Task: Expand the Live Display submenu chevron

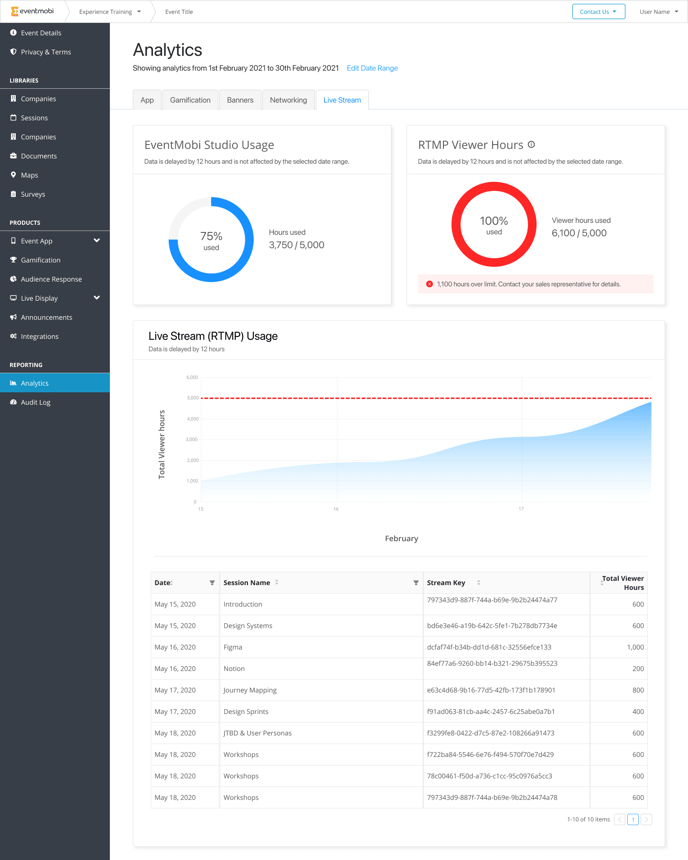Action: coord(97,297)
